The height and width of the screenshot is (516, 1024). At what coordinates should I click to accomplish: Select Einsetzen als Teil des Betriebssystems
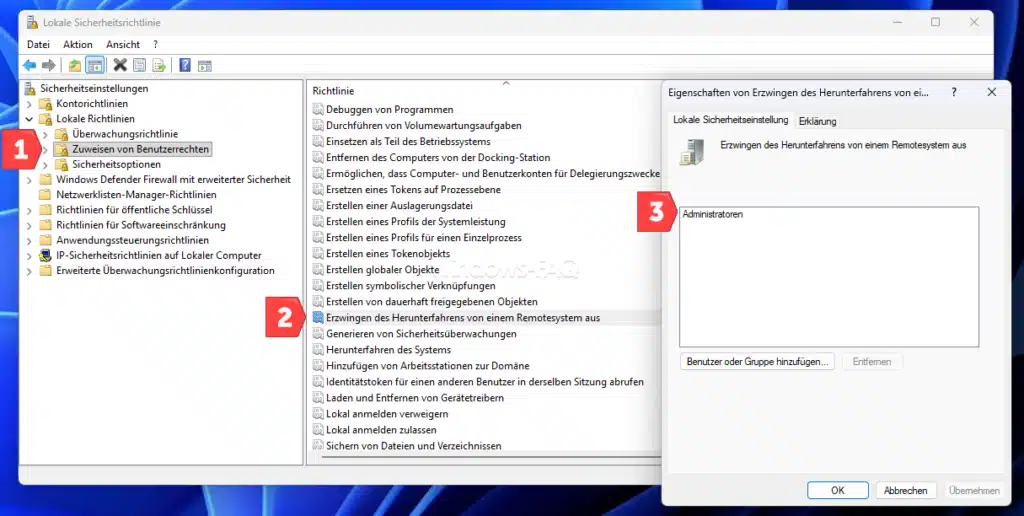408,141
